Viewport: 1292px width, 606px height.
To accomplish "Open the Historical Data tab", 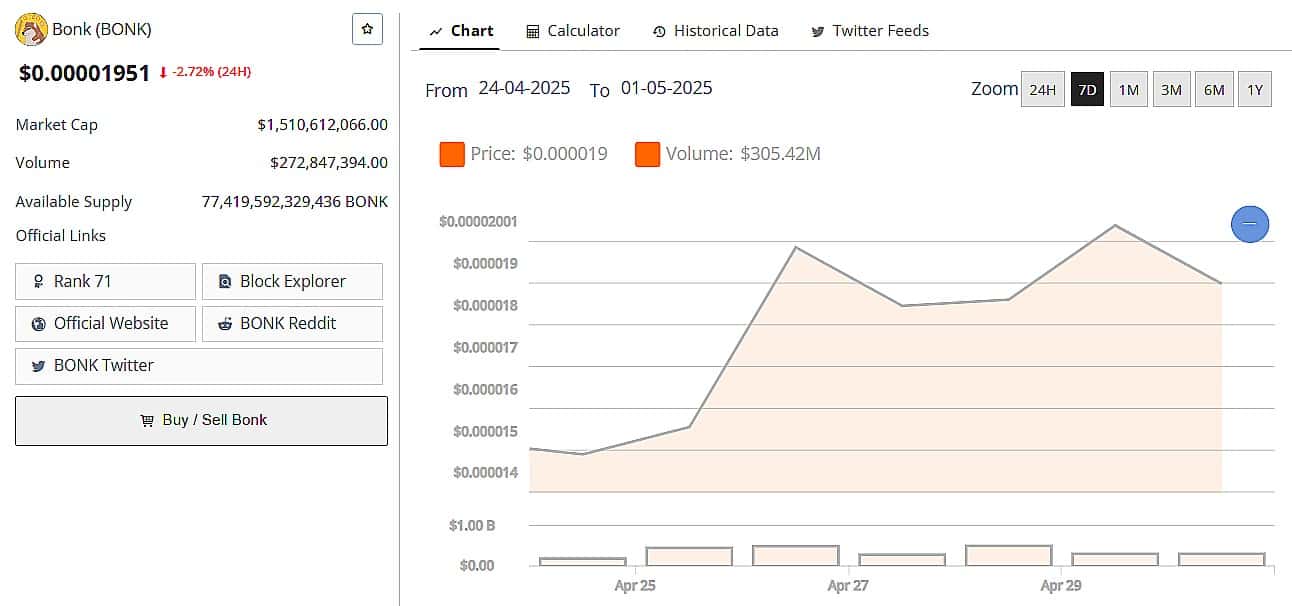I will point(715,31).
